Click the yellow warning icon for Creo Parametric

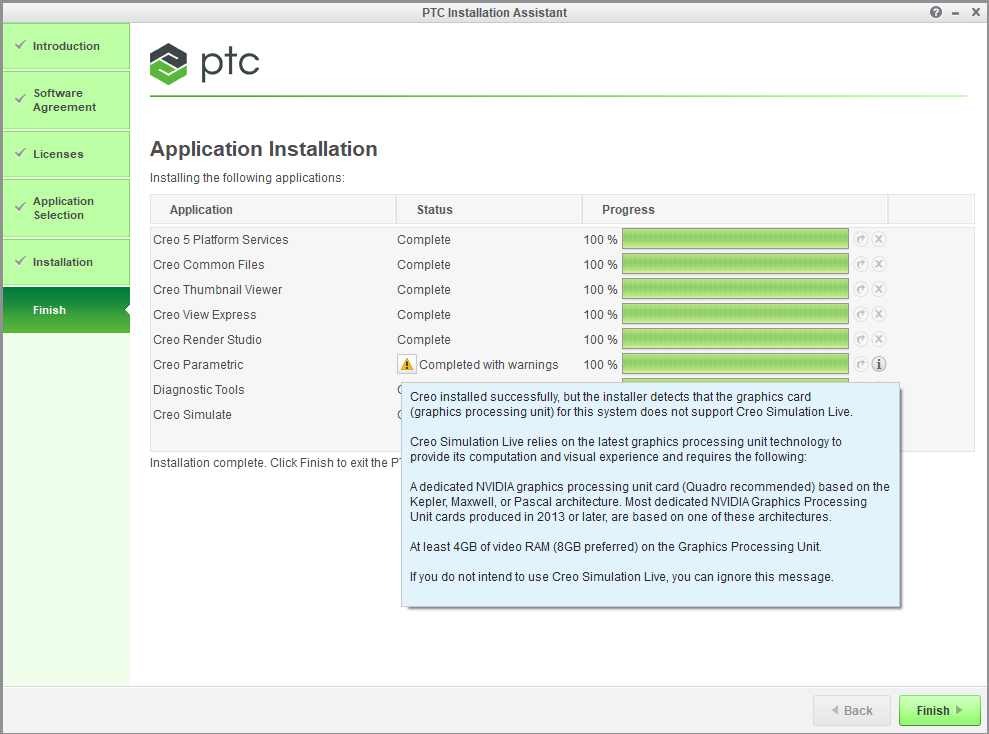407,364
